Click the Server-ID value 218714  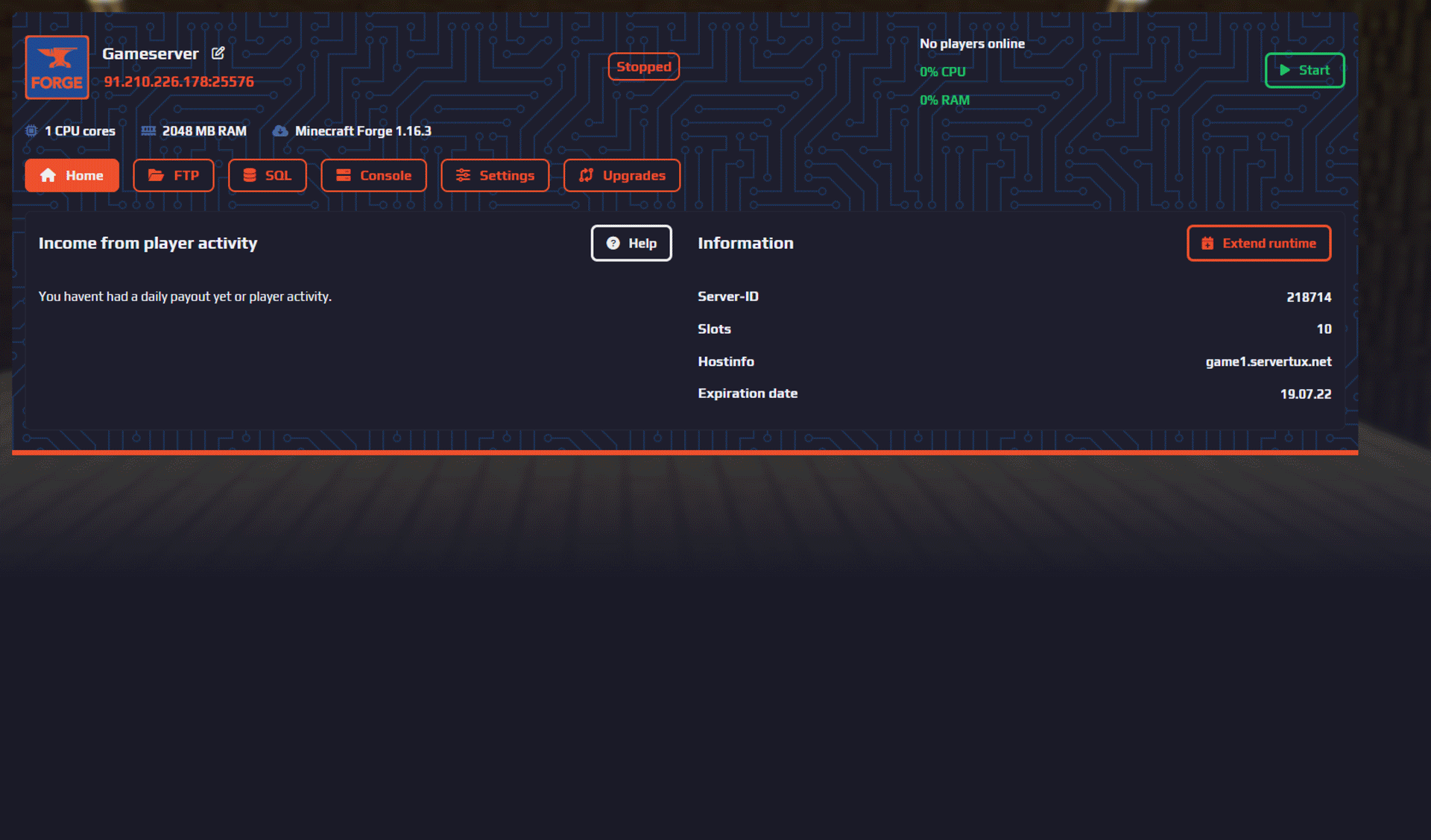[1308, 297]
